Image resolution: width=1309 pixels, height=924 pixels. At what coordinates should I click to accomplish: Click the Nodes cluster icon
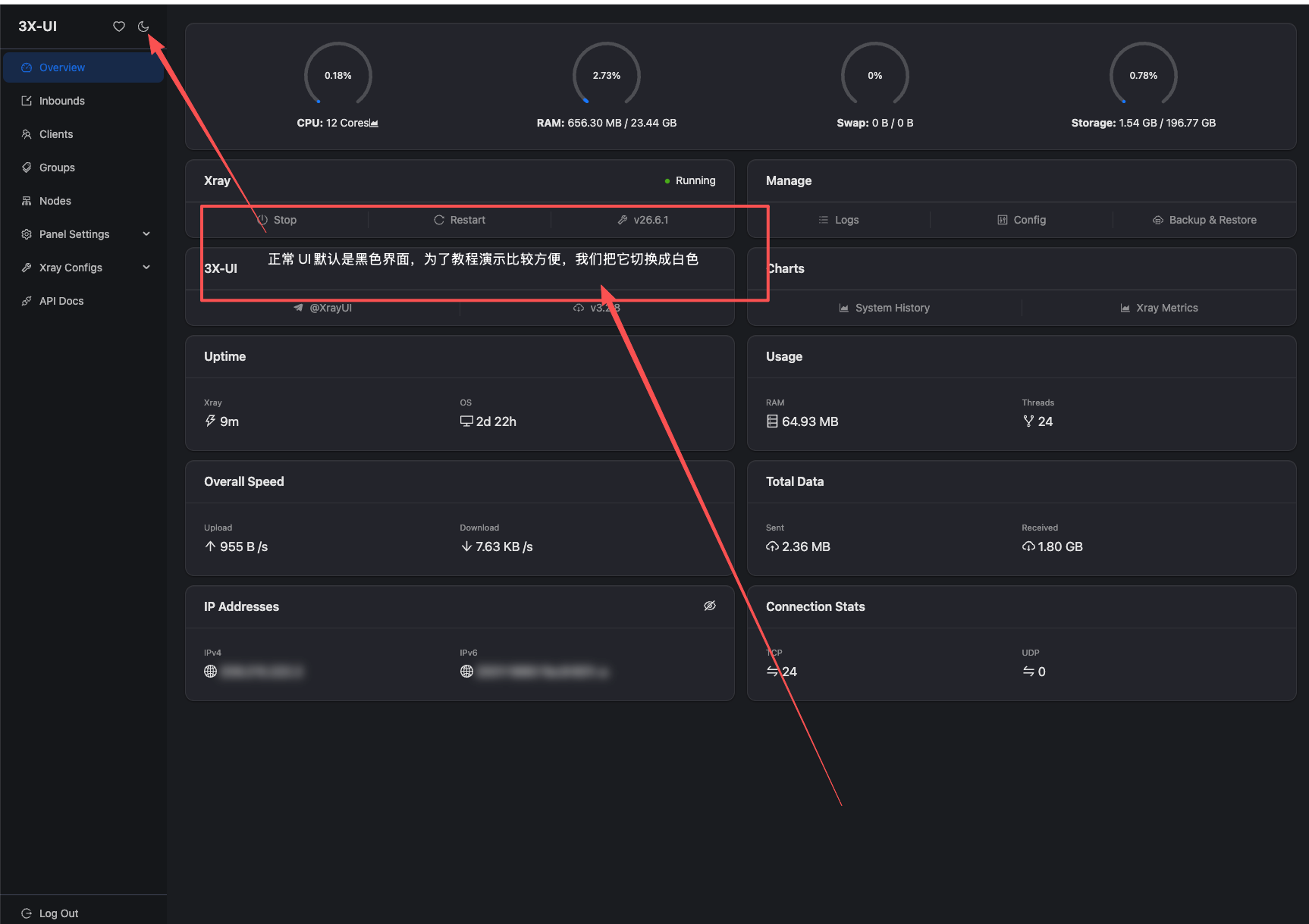pyautogui.click(x=27, y=201)
